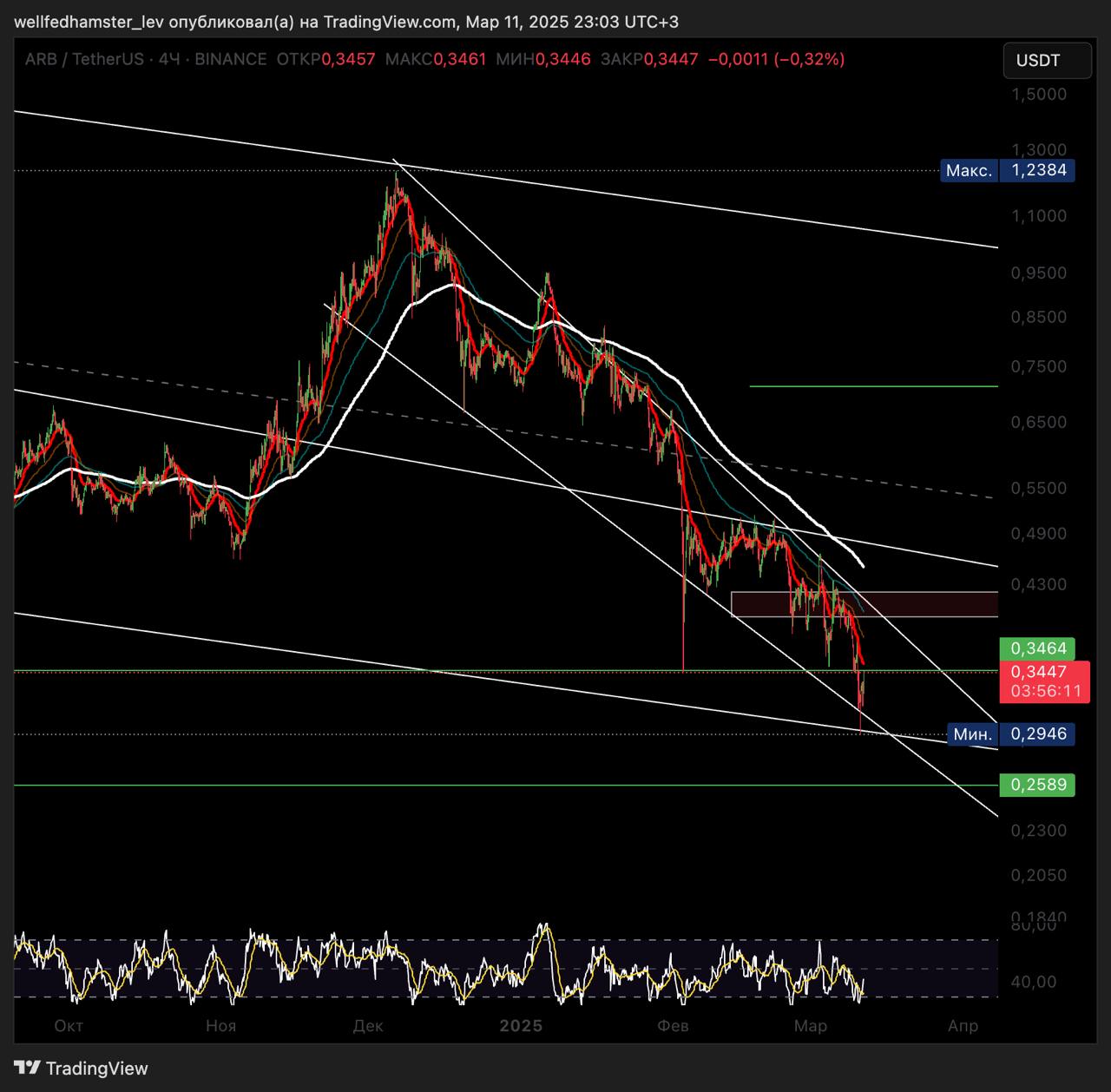Click the open value 0,3457

pyautogui.click(x=348, y=59)
